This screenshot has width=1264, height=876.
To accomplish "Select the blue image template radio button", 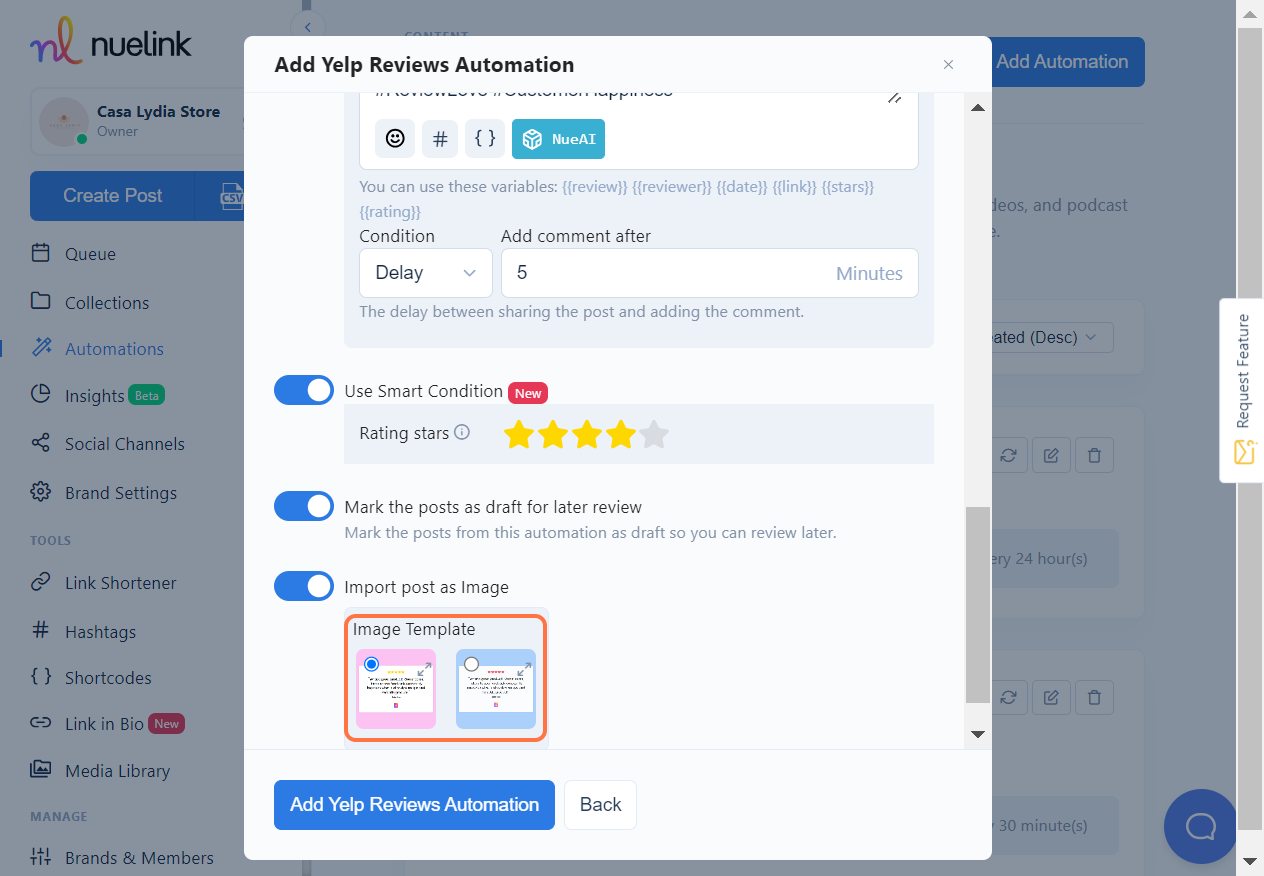I will pos(472,664).
